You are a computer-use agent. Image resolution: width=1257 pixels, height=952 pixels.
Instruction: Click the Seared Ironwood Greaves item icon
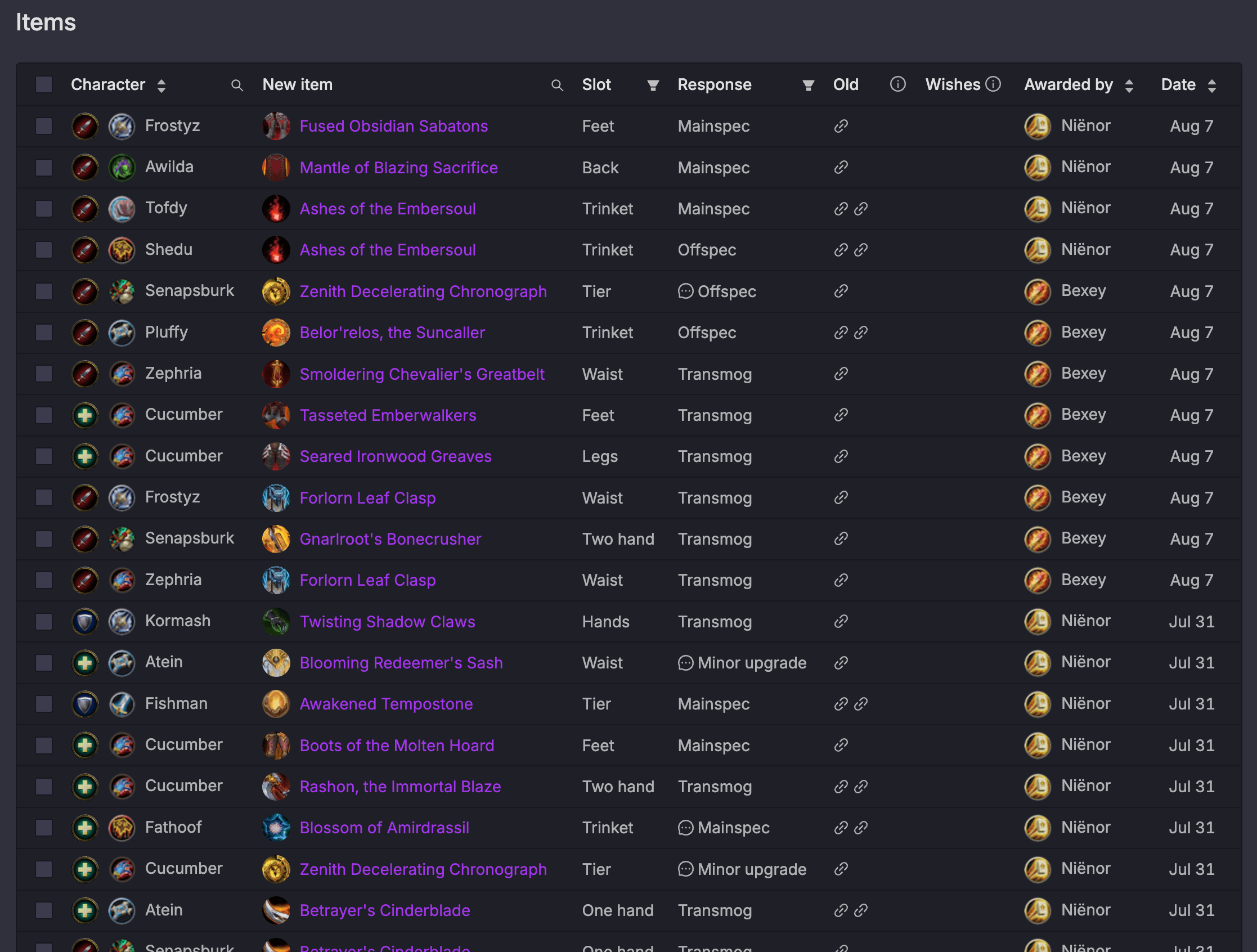[x=276, y=456]
